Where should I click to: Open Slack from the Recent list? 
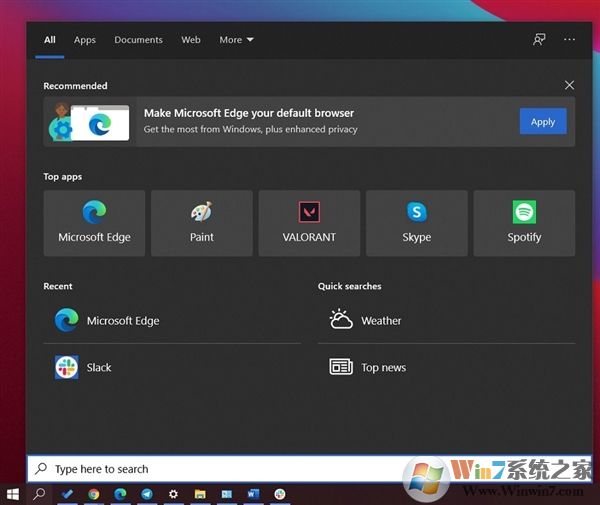click(99, 368)
